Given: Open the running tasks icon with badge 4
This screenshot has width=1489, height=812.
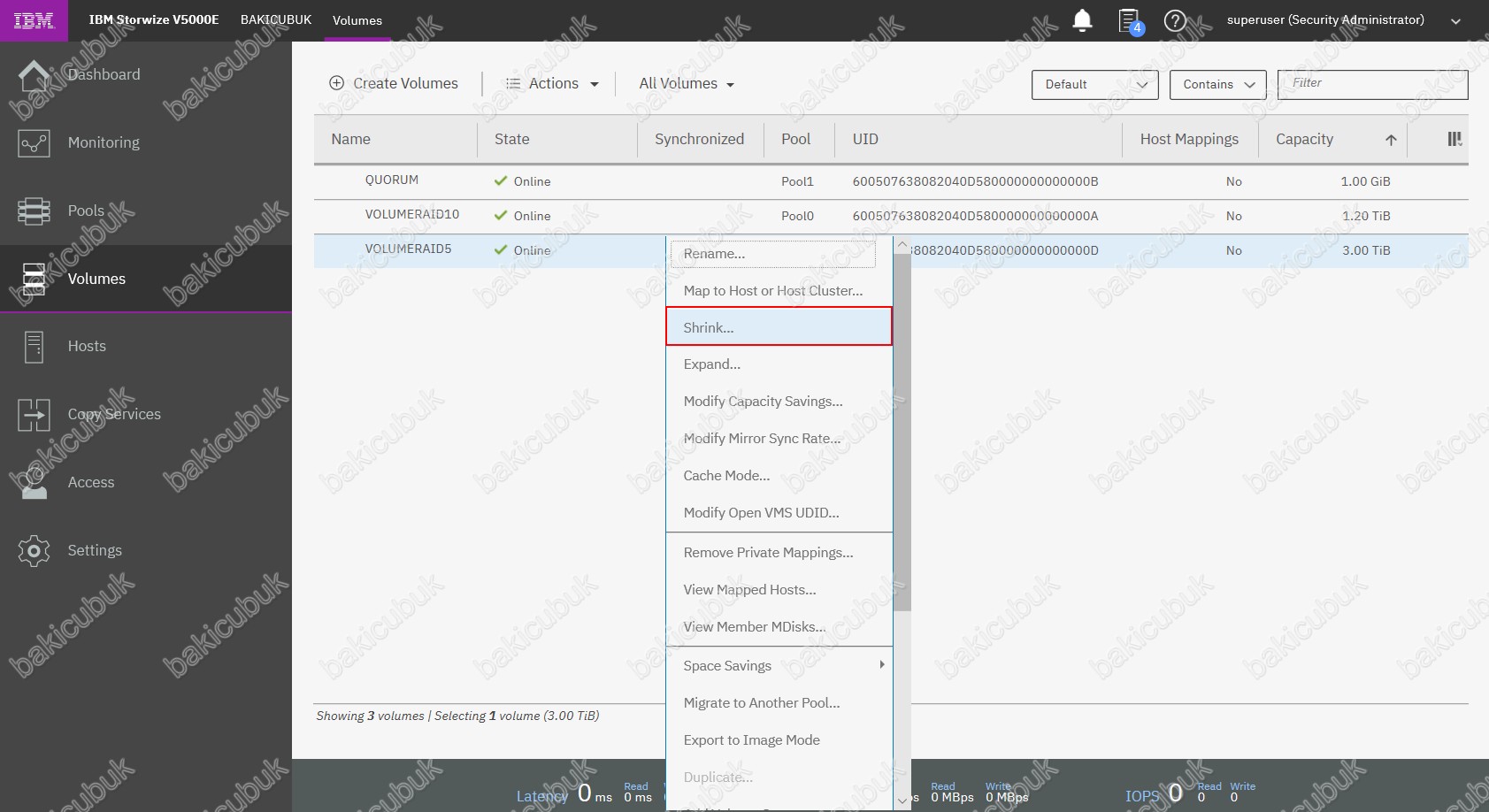Looking at the screenshot, I should click(x=1130, y=21).
